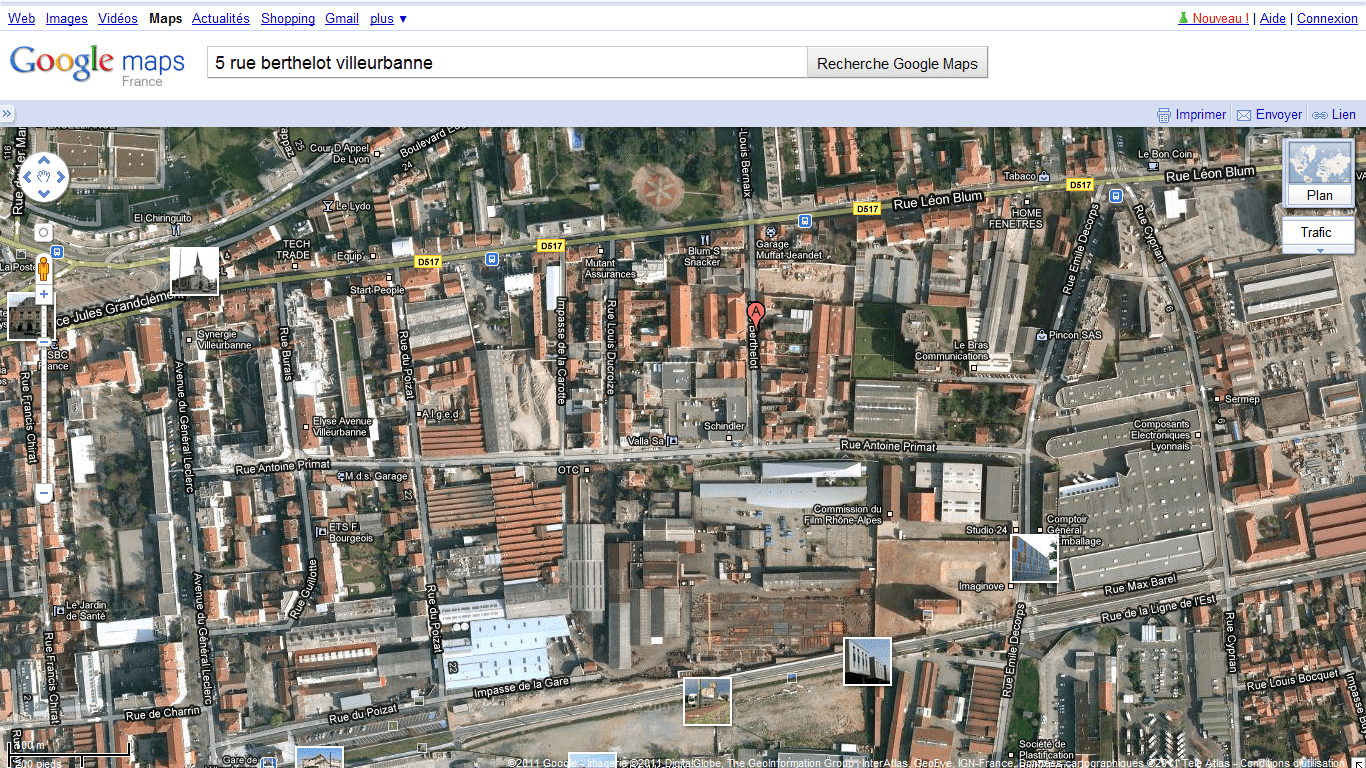1366x768 pixels.
Task: Click the Envoyer envelope icon
Action: 1244,115
